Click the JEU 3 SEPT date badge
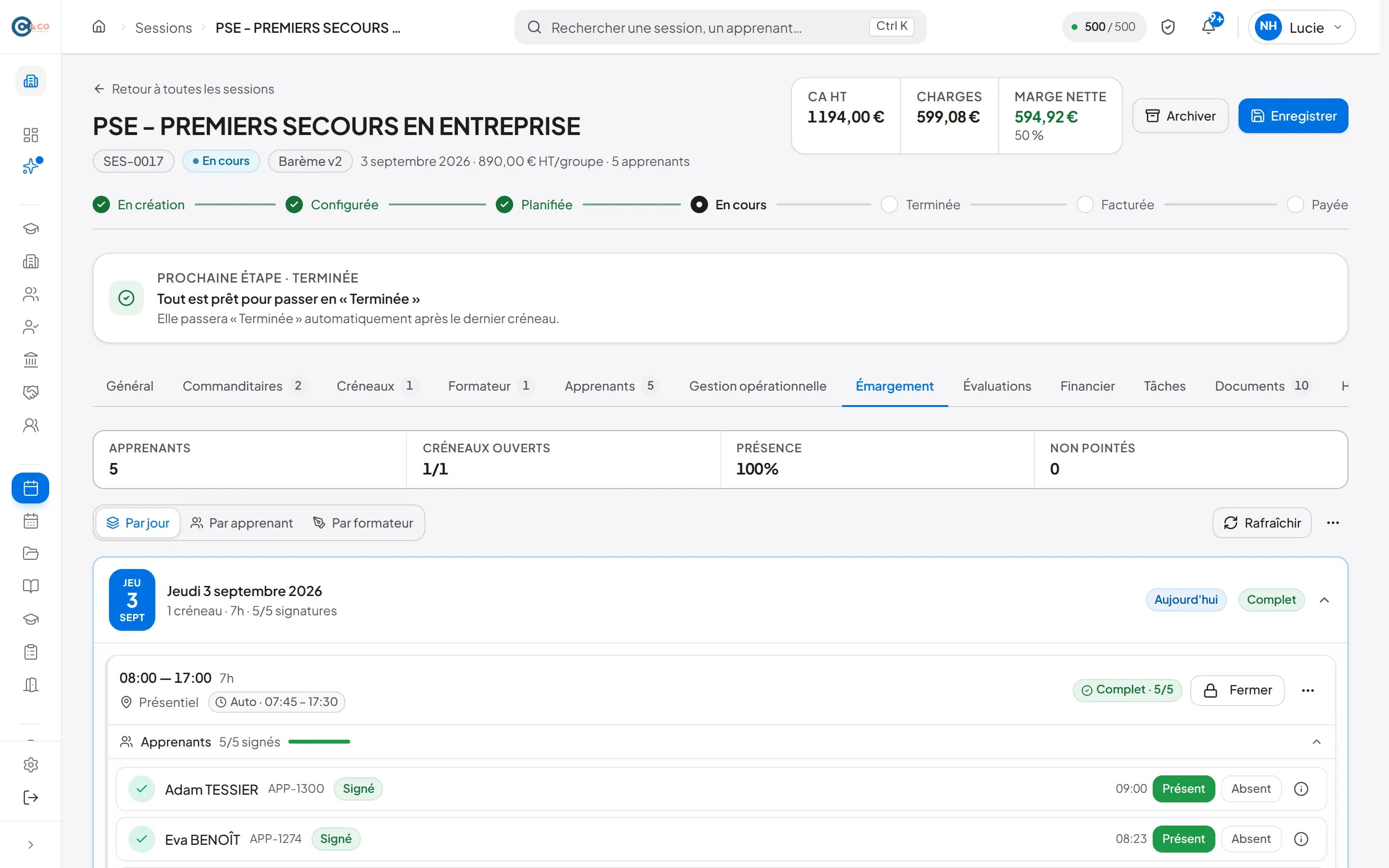 coord(132,600)
